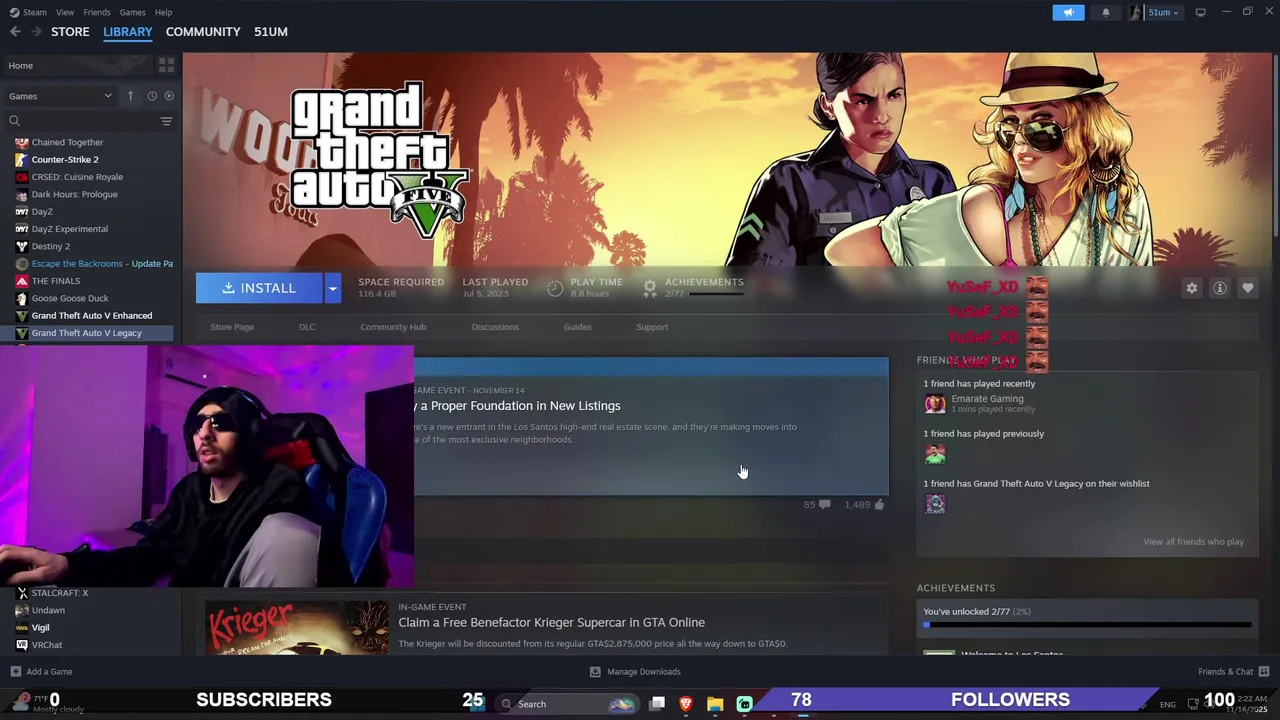Select Vigil in game list

pos(40,628)
